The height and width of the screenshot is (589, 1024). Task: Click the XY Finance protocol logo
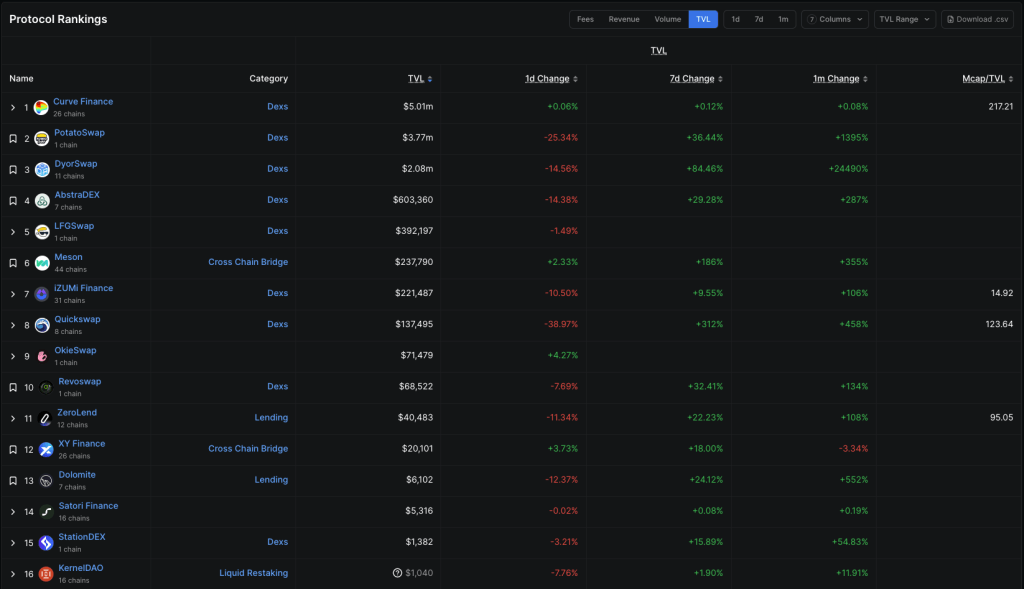click(44, 448)
